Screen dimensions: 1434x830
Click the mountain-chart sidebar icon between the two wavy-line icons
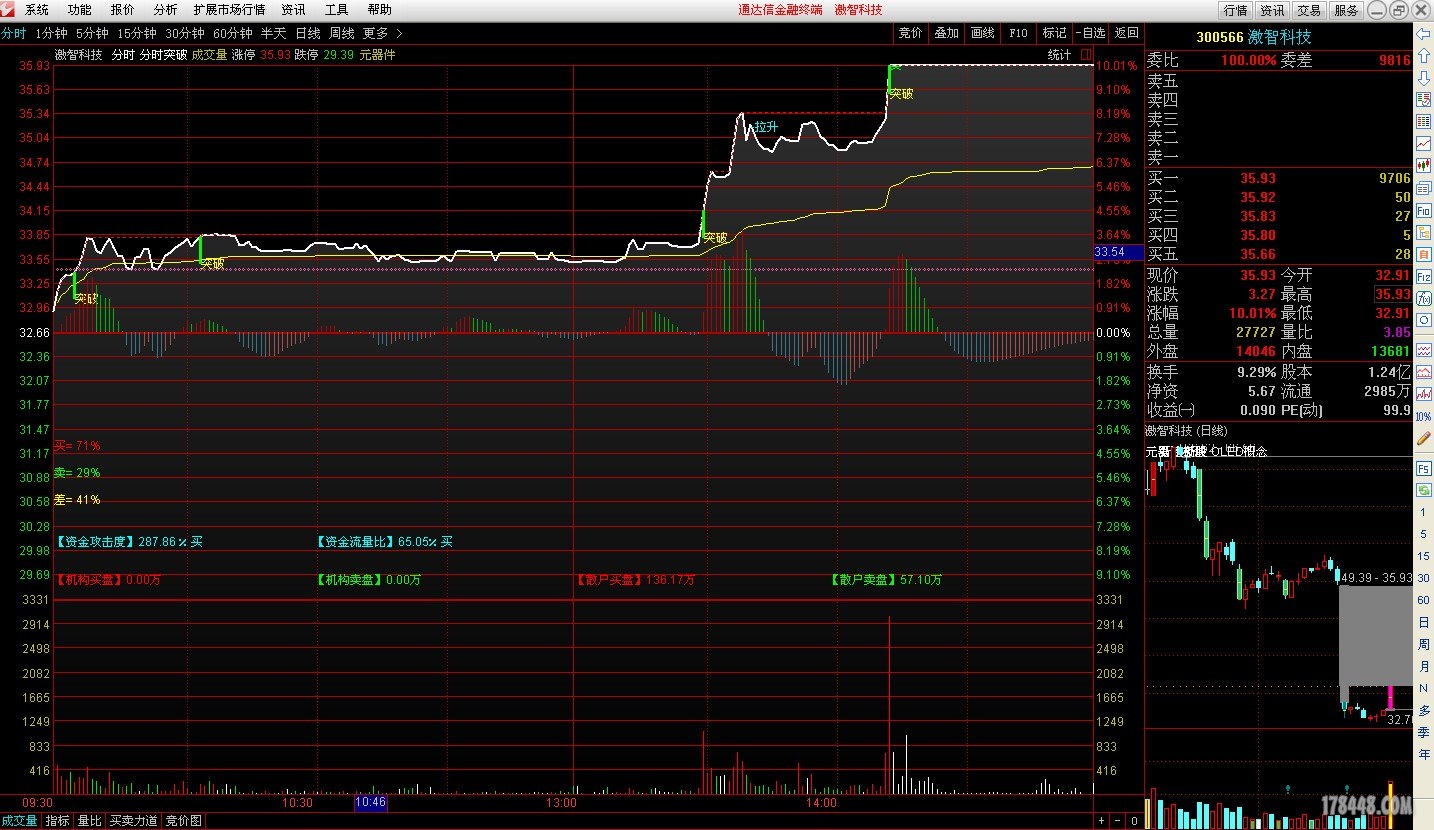point(1422,372)
